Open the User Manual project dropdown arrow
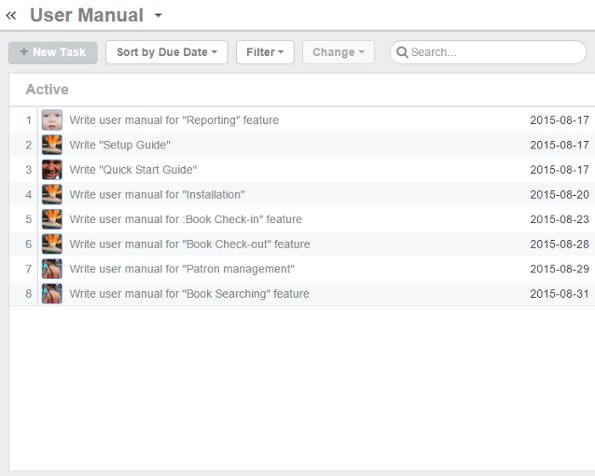Viewport: 595px width, 476px height. pos(158,16)
